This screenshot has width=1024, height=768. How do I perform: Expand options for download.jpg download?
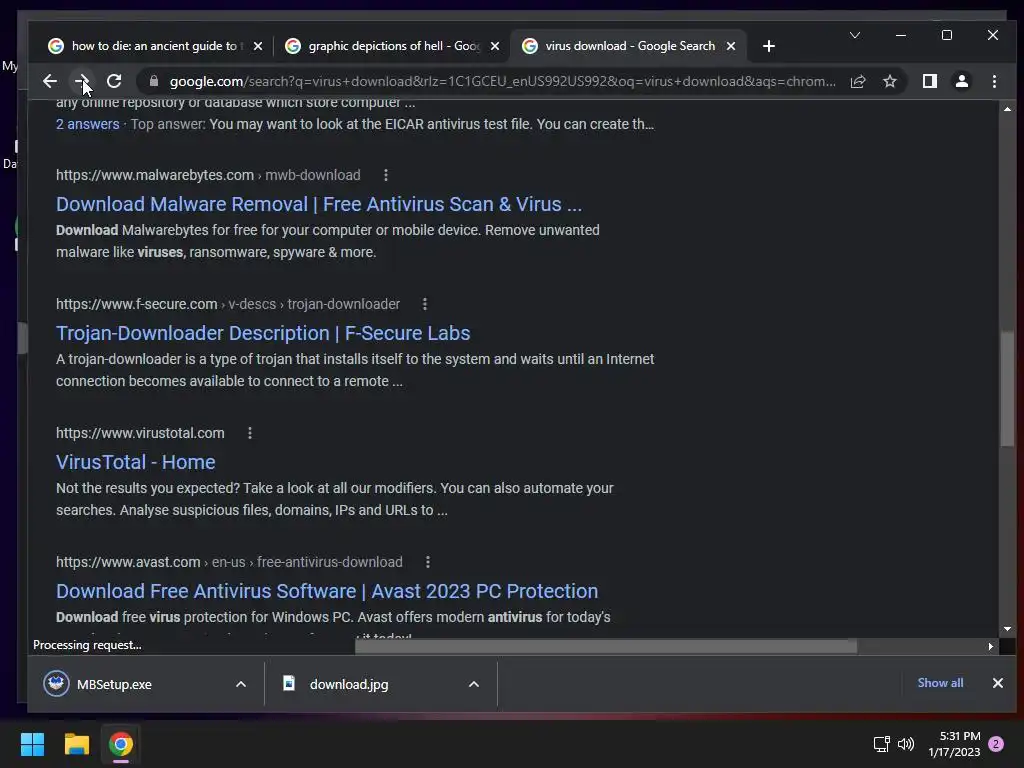(x=474, y=684)
